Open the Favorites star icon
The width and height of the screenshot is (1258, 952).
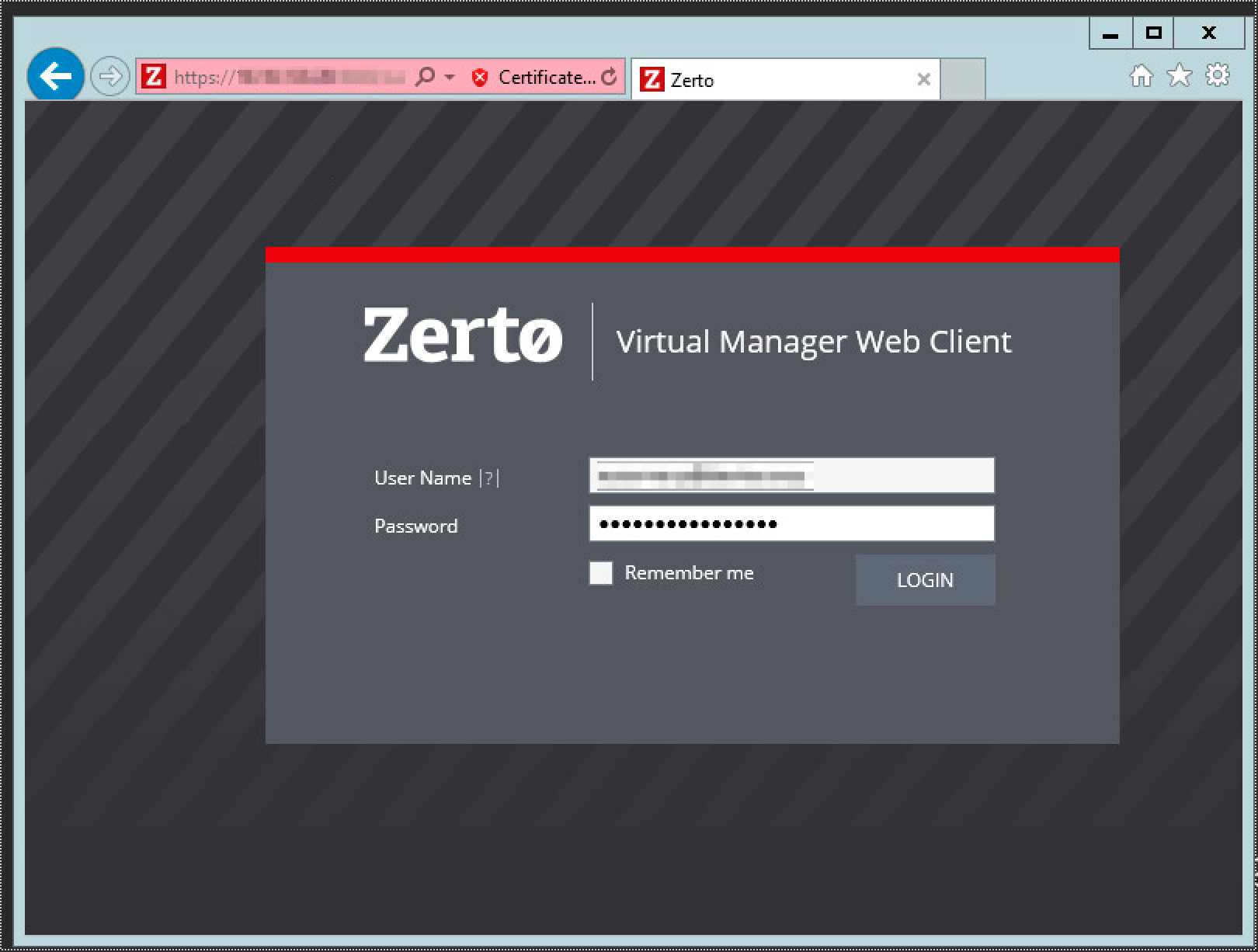pyautogui.click(x=1179, y=75)
